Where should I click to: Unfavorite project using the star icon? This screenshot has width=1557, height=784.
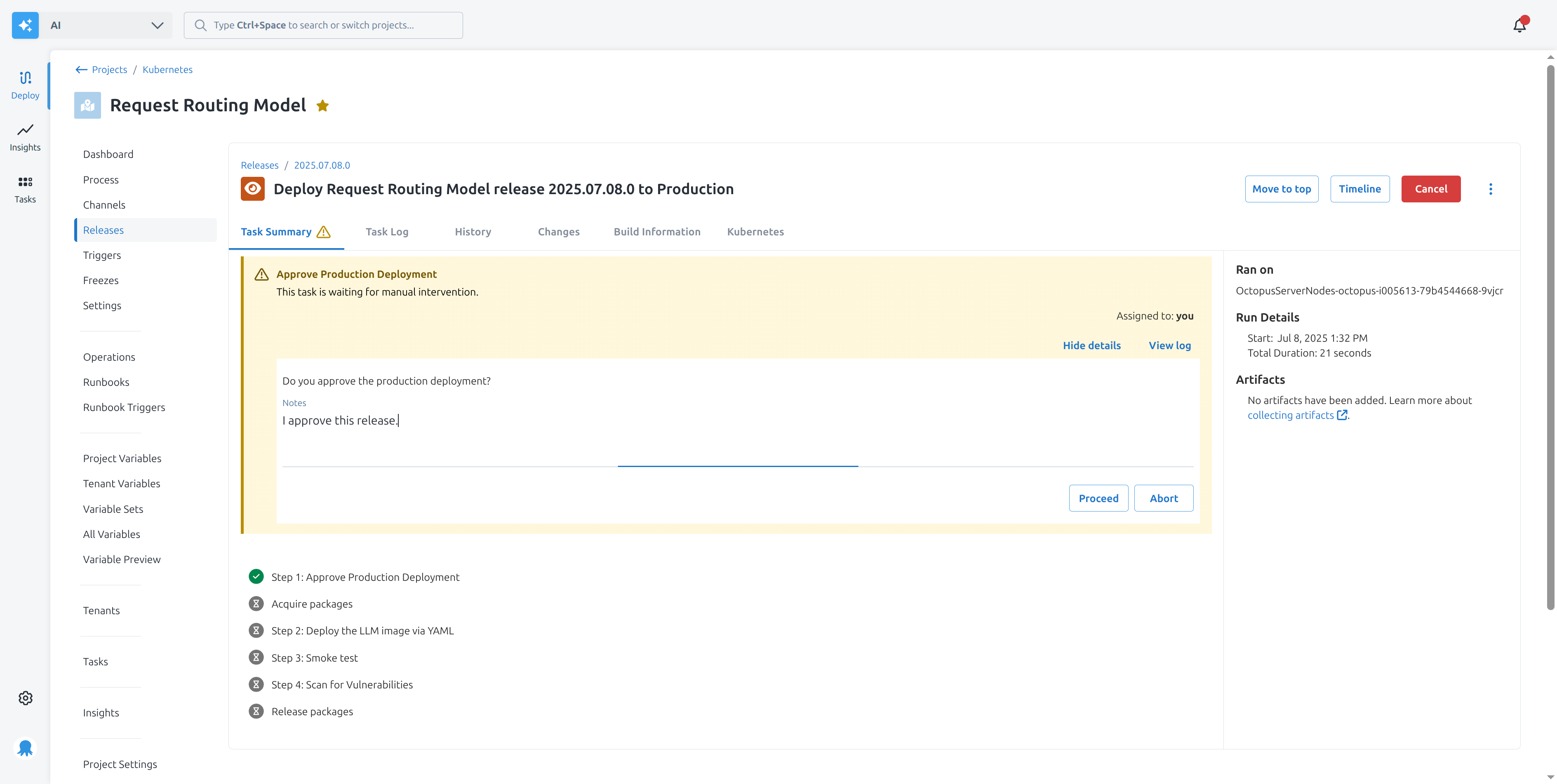[x=323, y=106]
